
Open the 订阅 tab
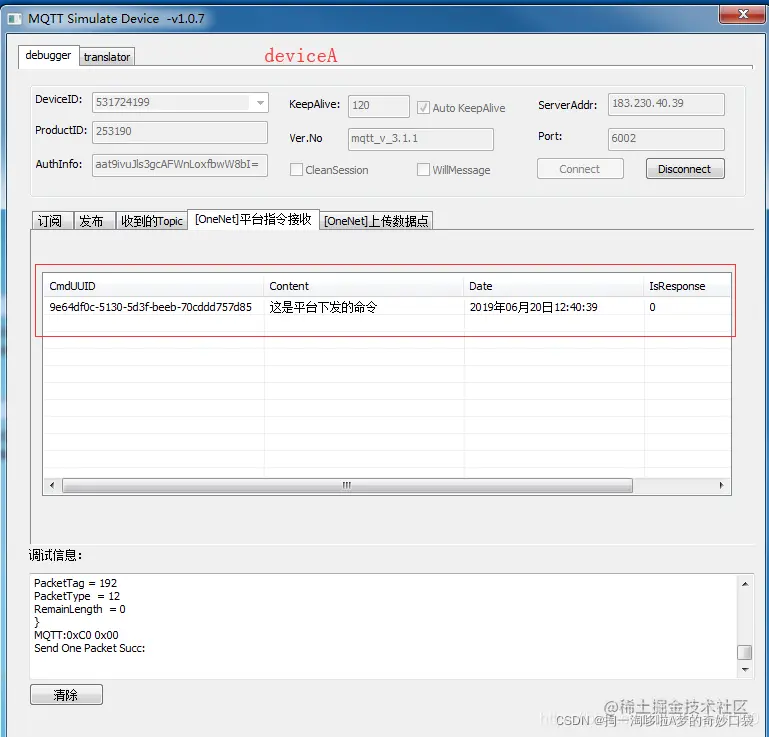pyautogui.click(x=51, y=221)
